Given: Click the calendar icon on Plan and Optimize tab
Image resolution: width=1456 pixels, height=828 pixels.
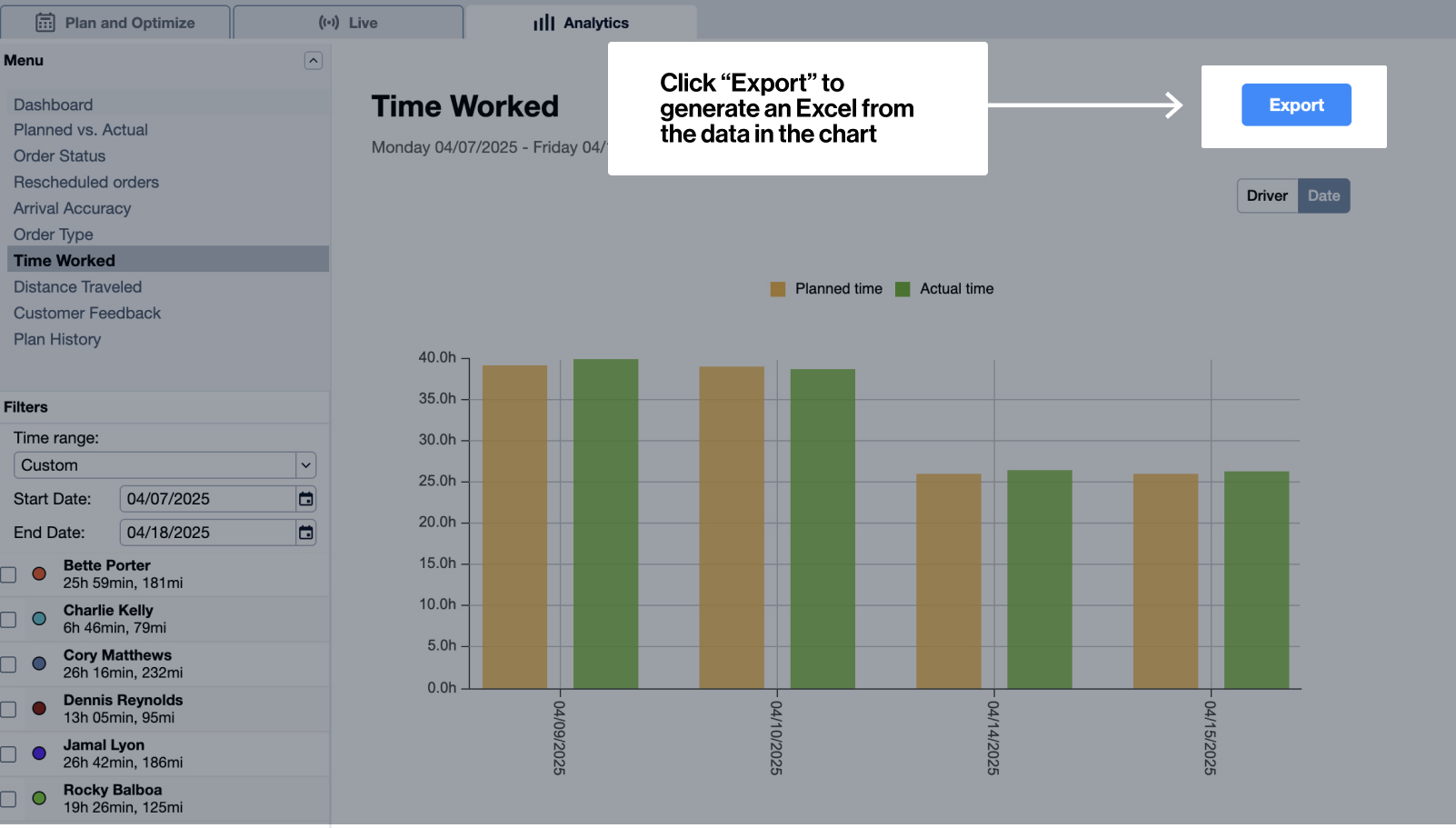Looking at the screenshot, I should point(45,20).
